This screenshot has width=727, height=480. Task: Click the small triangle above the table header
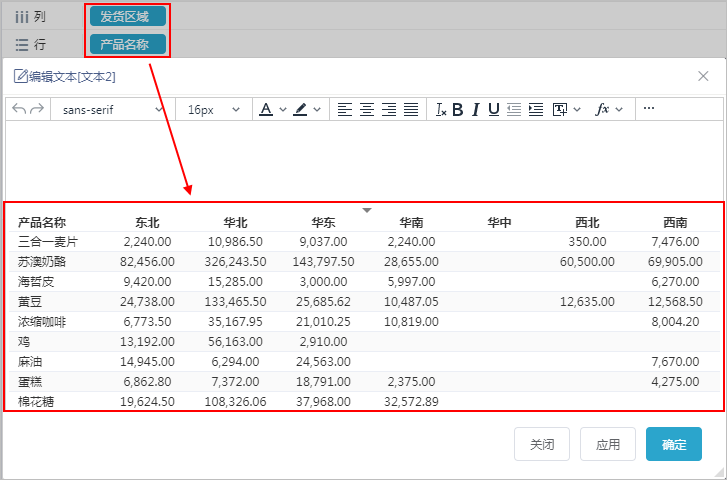tap(367, 211)
